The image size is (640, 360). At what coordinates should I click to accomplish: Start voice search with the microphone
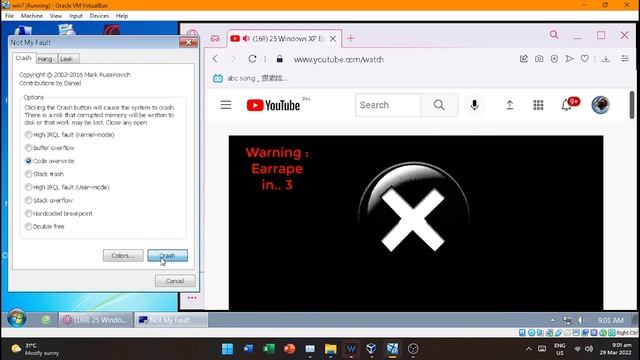[x=474, y=105]
